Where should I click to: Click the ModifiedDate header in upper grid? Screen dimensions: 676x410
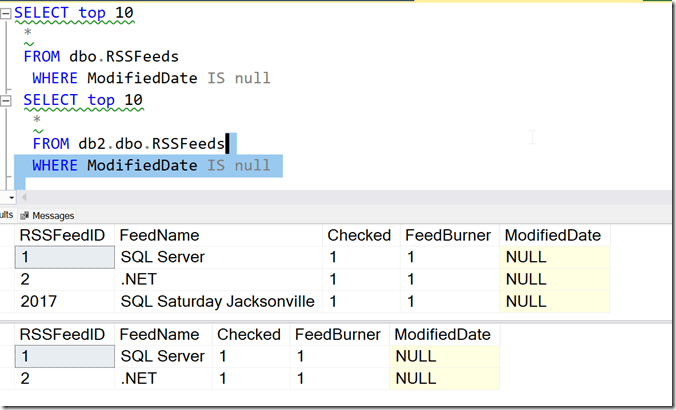555,235
